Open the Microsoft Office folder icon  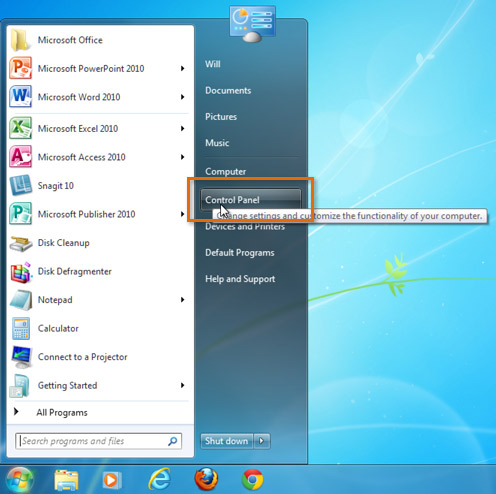pos(20,40)
